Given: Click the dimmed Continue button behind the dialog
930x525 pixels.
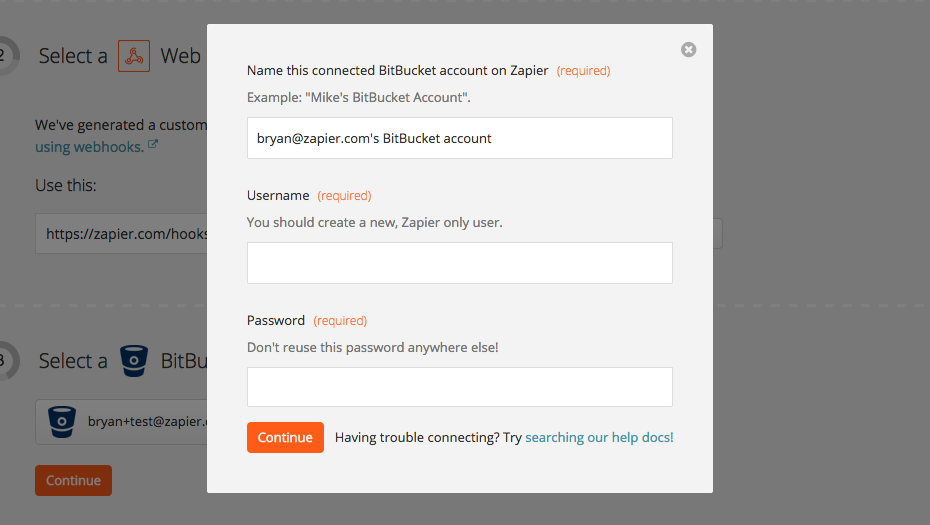Looking at the screenshot, I should tap(74, 481).
